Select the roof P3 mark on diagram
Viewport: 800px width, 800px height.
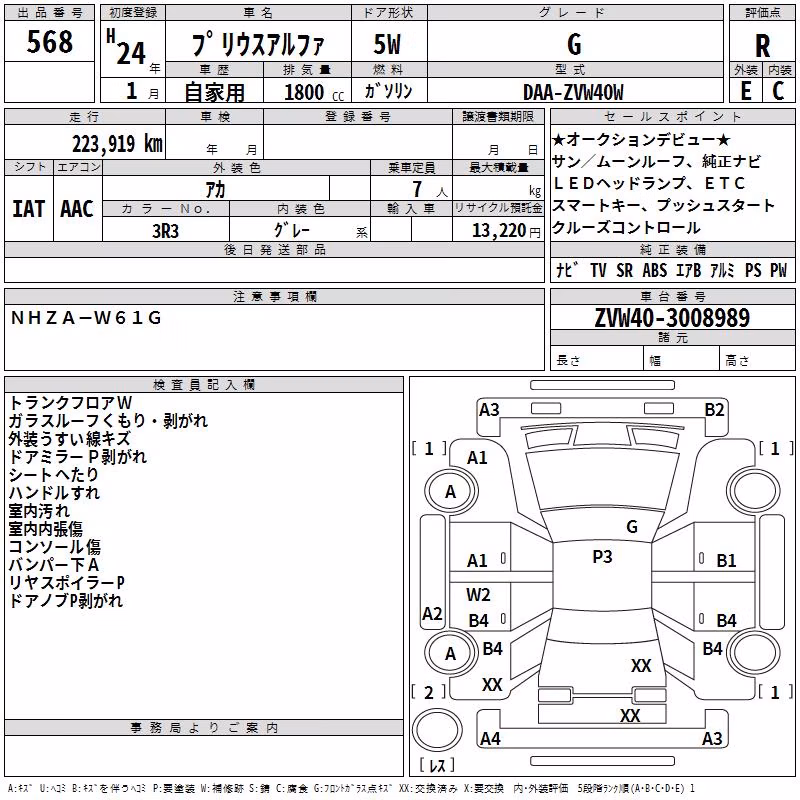pos(602,557)
